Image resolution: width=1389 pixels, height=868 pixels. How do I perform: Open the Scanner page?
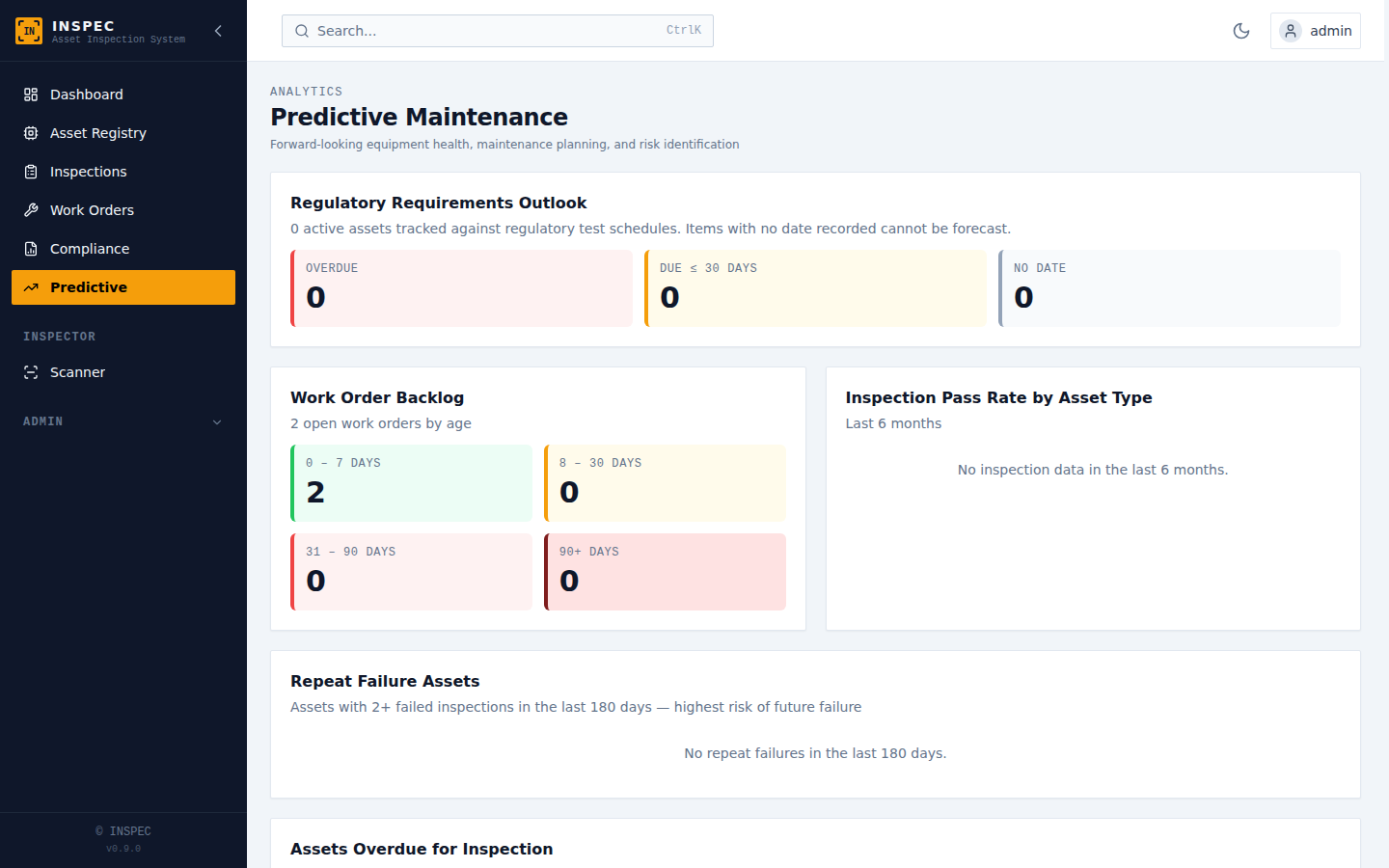pos(123,372)
